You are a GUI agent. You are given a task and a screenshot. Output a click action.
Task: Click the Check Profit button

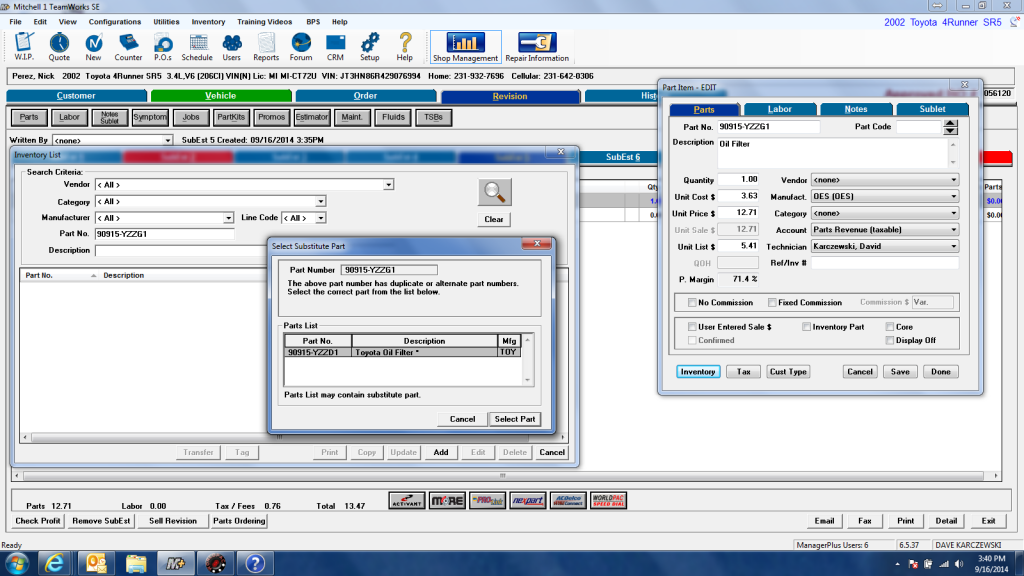click(38, 521)
